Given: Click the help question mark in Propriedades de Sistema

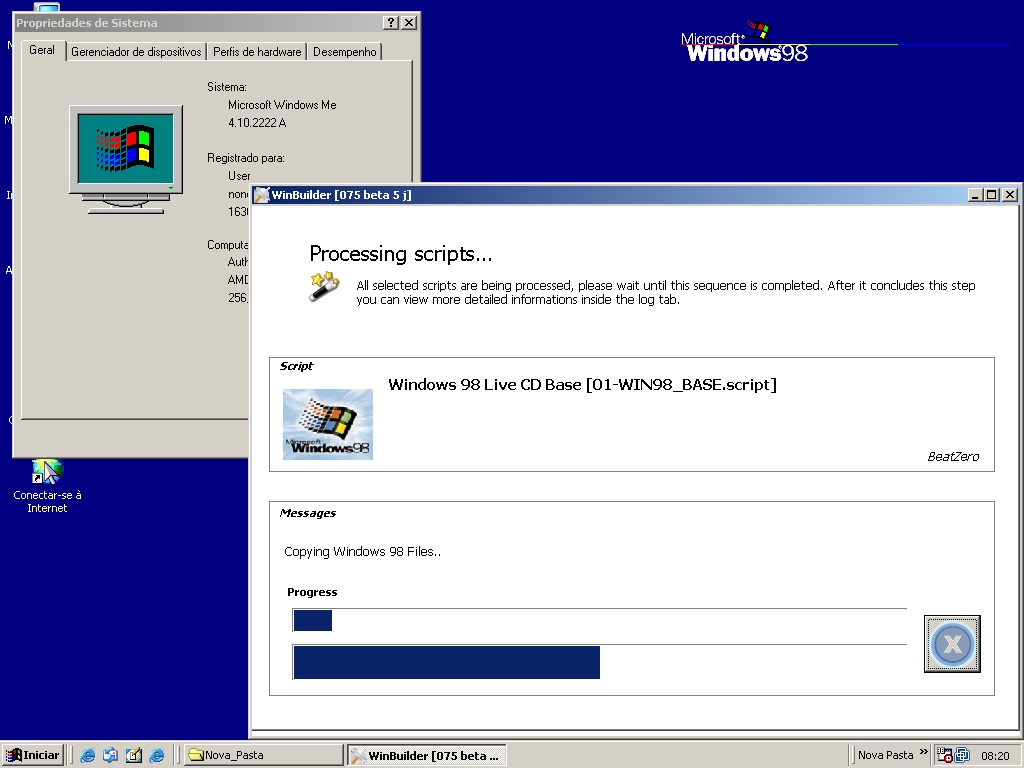Looking at the screenshot, I should point(390,22).
